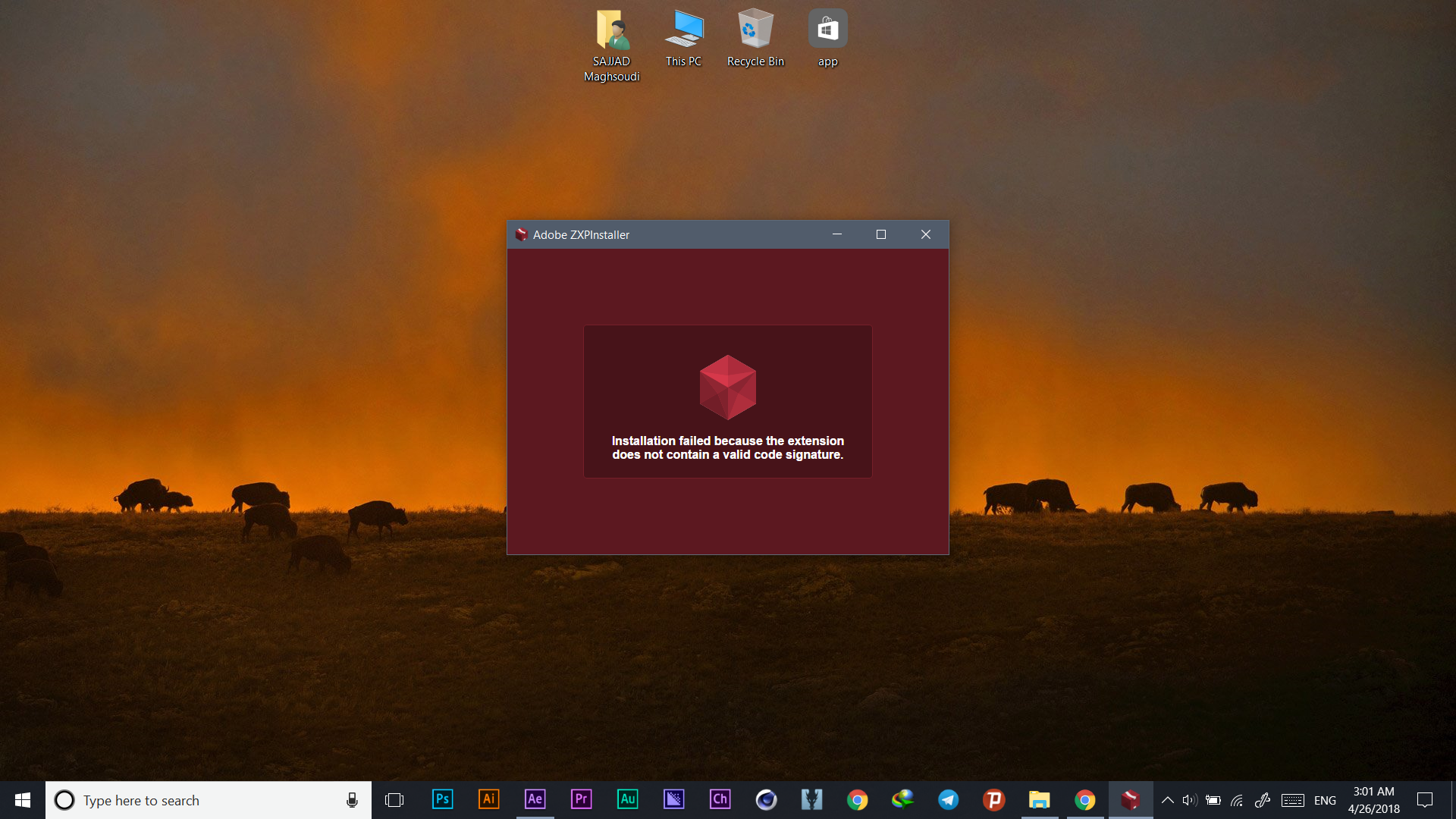Screen dimensions: 1456x819
Task: Open first Google Chrome taskbar icon
Action: pos(858,800)
